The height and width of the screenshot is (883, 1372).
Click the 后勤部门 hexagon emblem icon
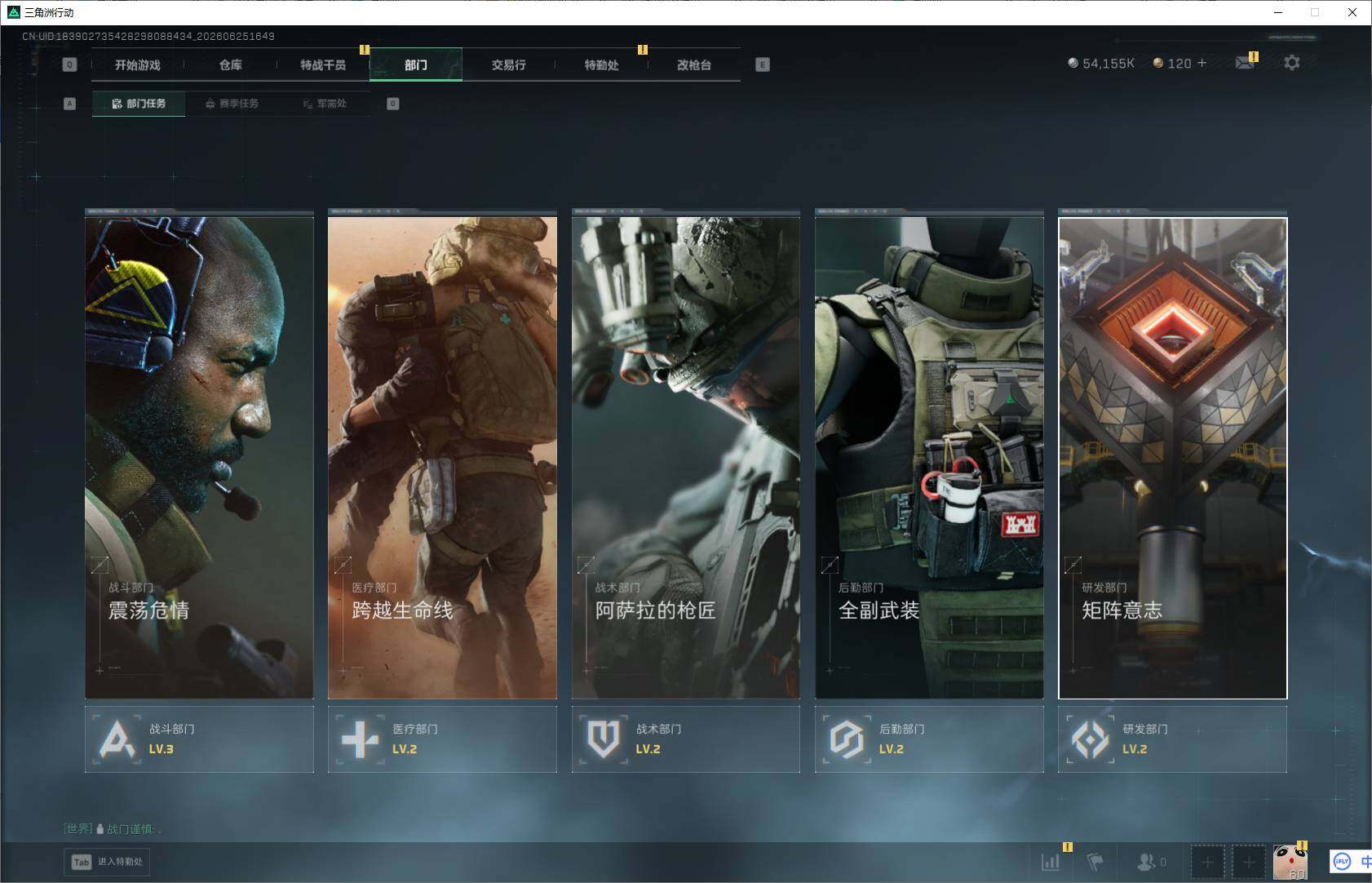pyautogui.click(x=847, y=739)
